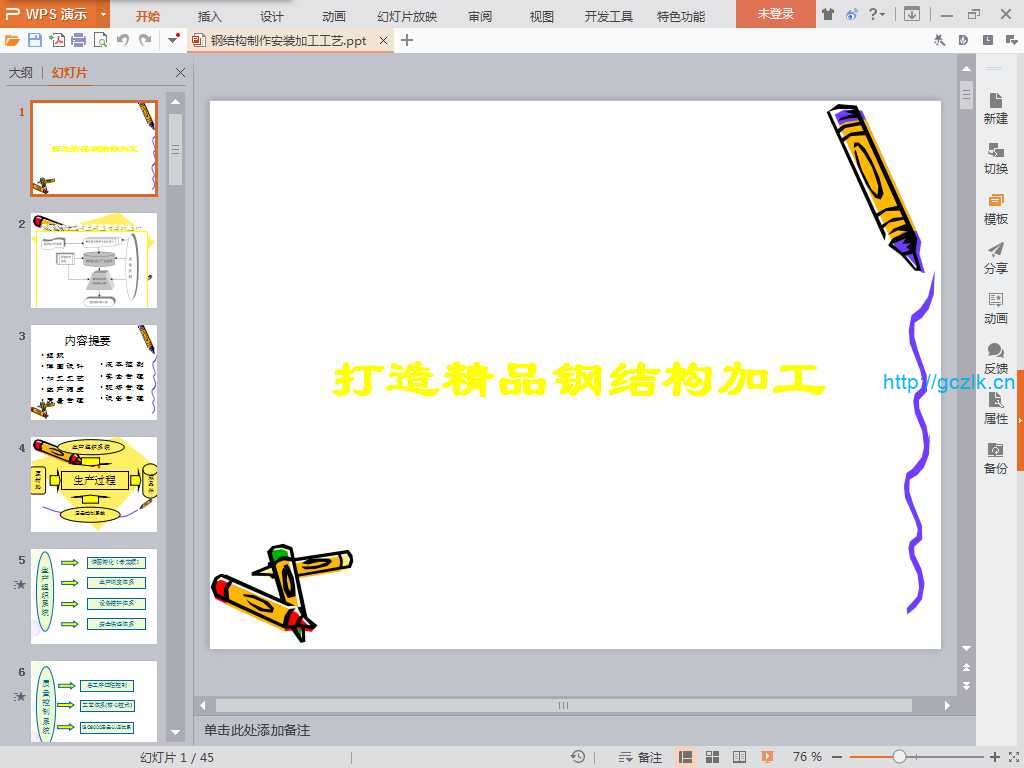The height and width of the screenshot is (768, 1024).
Task: Switch to reading view in status bar
Action: 740,757
